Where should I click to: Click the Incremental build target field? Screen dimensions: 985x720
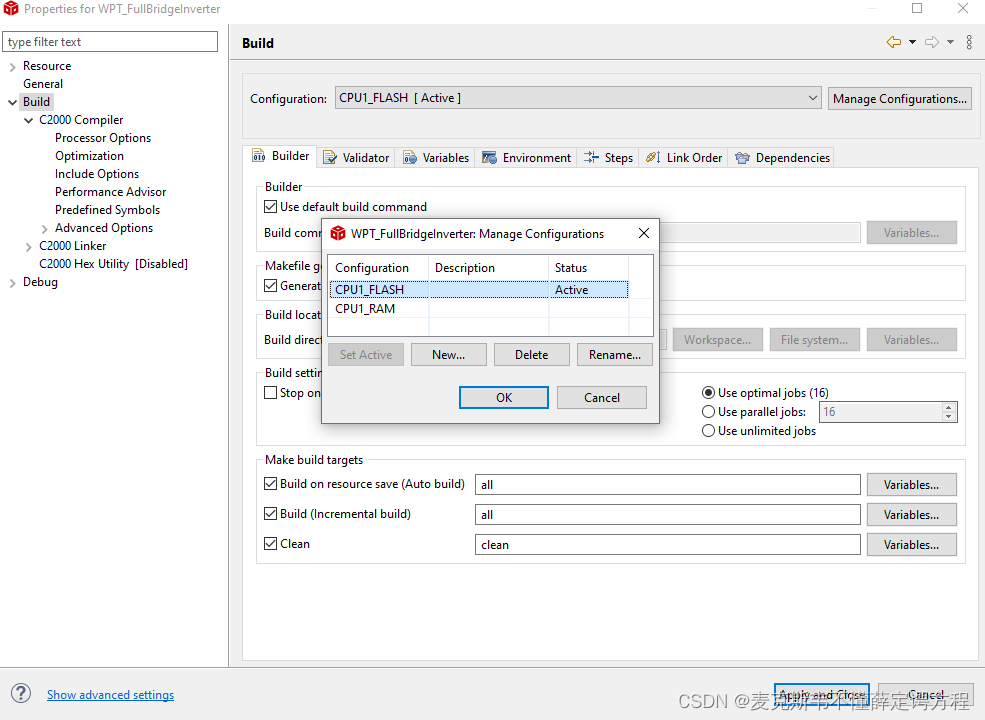(x=668, y=515)
